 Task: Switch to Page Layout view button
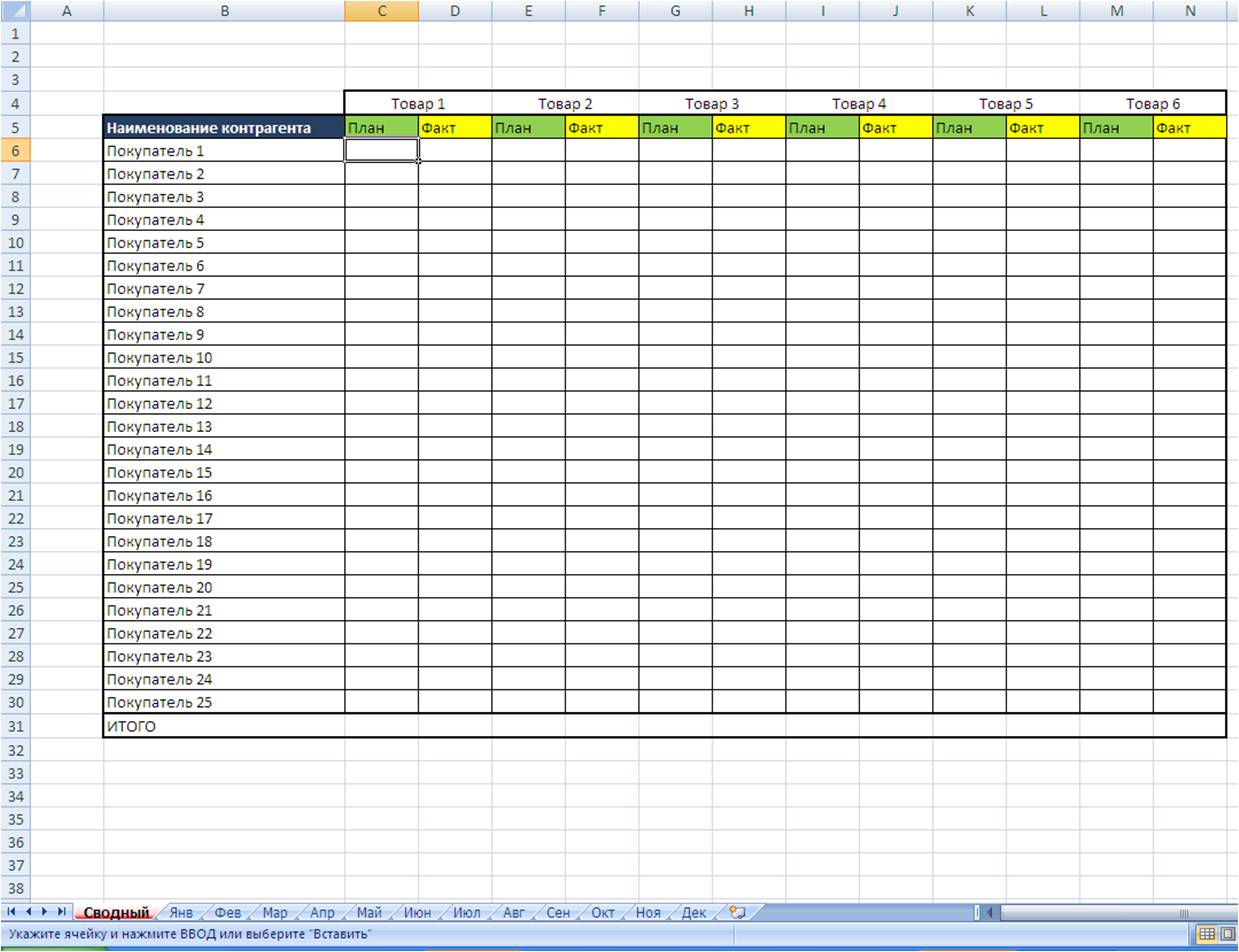point(1228,934)
